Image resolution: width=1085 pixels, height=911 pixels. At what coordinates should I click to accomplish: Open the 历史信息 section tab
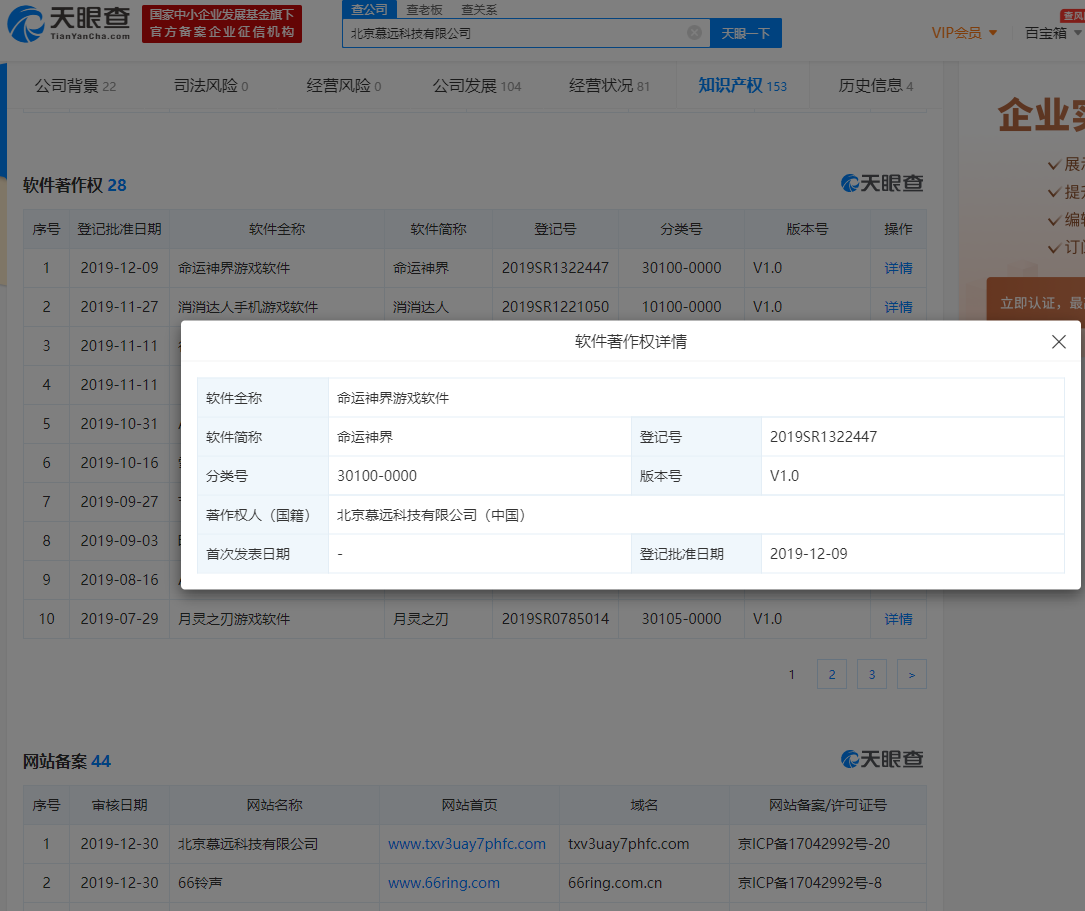(875, 86)
